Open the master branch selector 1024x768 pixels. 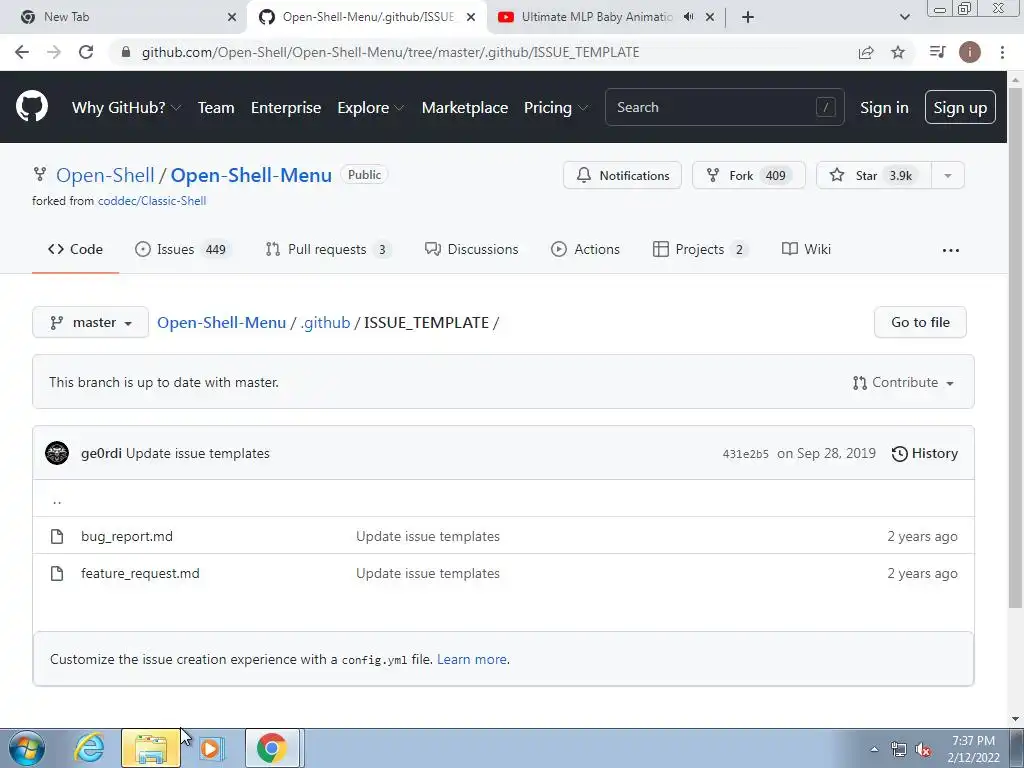(90, 323)
